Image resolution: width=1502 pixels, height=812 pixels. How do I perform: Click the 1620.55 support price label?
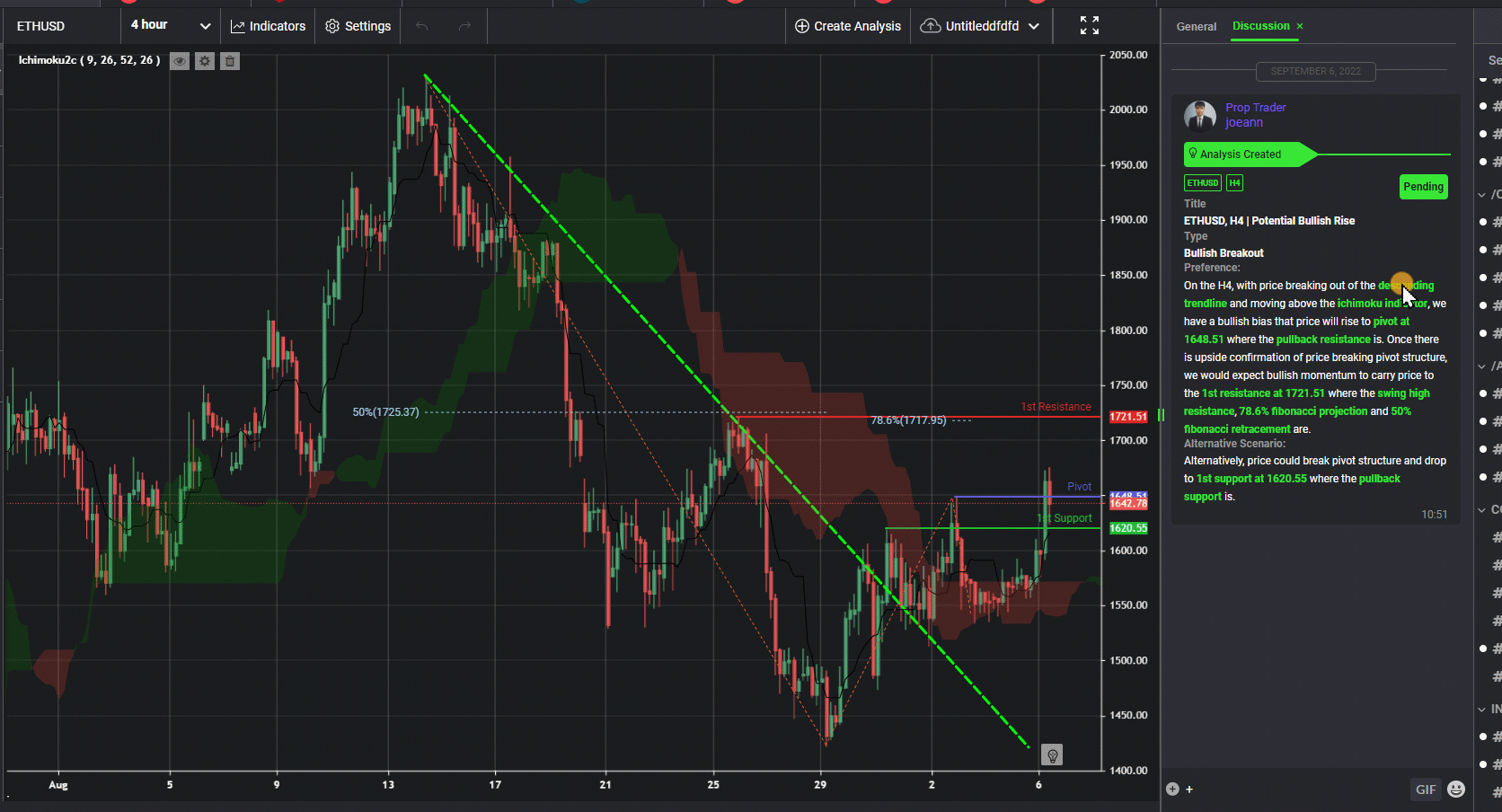[x=1128, y=528]
